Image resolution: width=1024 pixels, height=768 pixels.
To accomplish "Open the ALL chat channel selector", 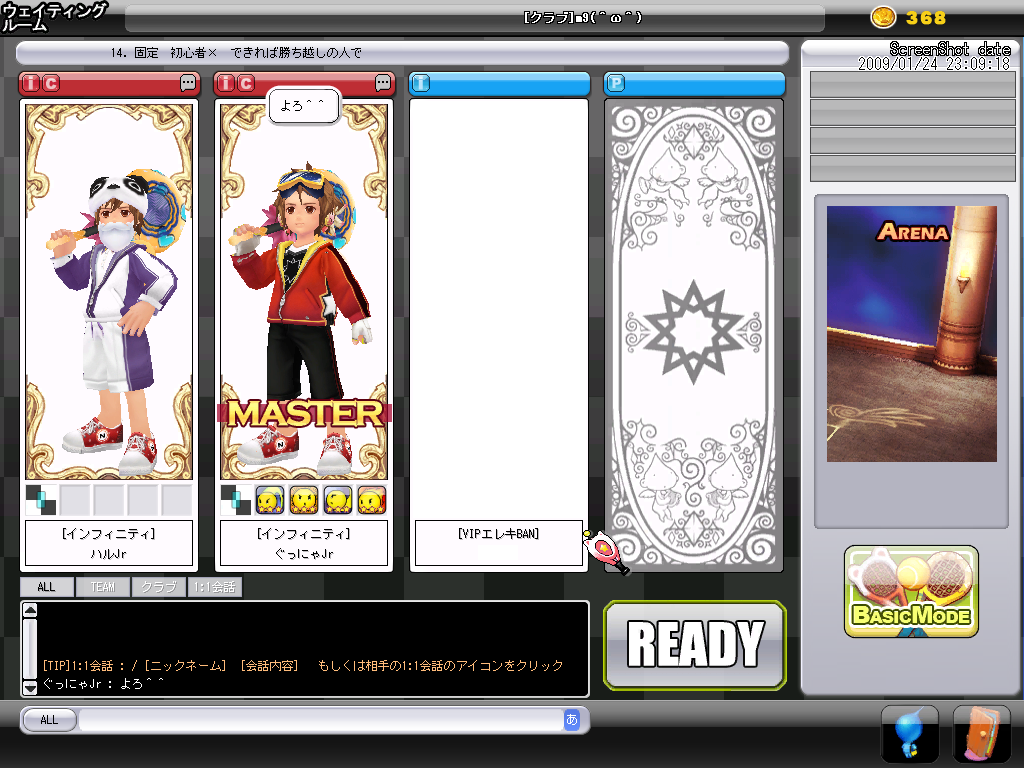I will click(x=49, y=720).
